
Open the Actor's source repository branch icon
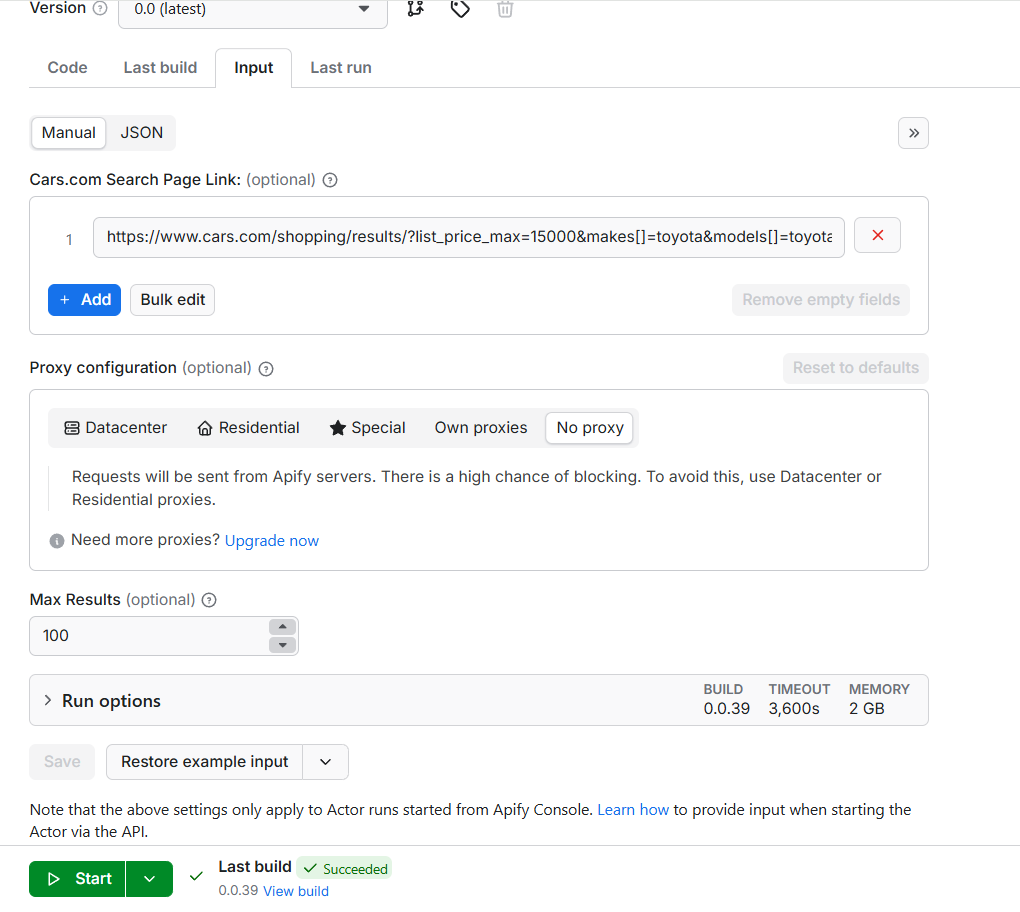pyautogui.click(x=415, y=10)
